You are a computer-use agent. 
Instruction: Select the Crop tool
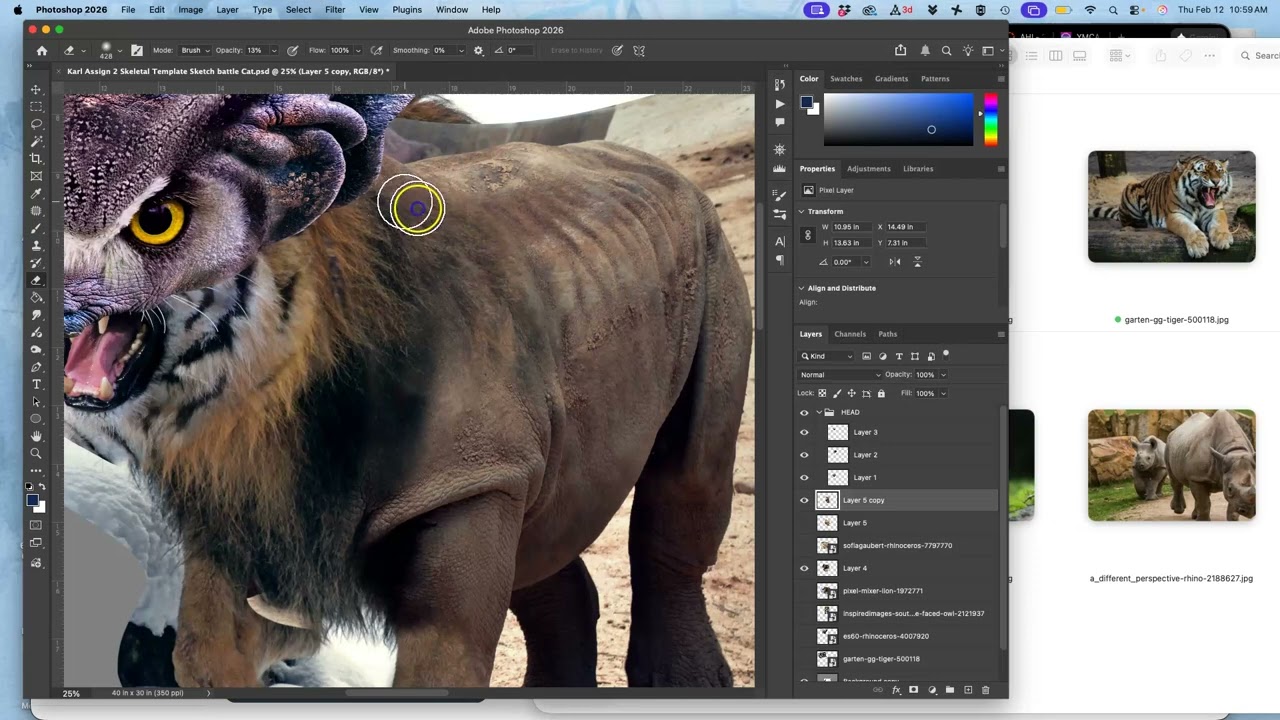pos(36,158)
